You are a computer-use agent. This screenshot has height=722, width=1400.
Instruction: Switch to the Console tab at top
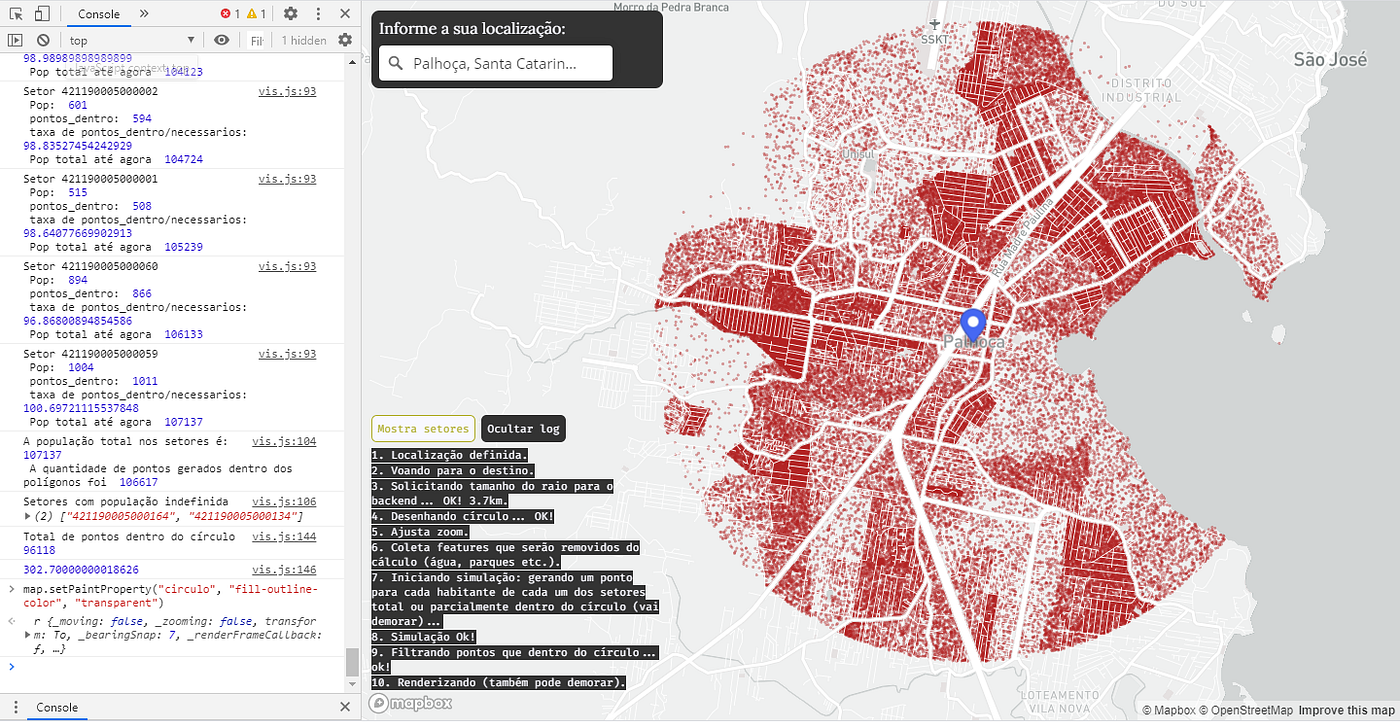tap(98, 14)
